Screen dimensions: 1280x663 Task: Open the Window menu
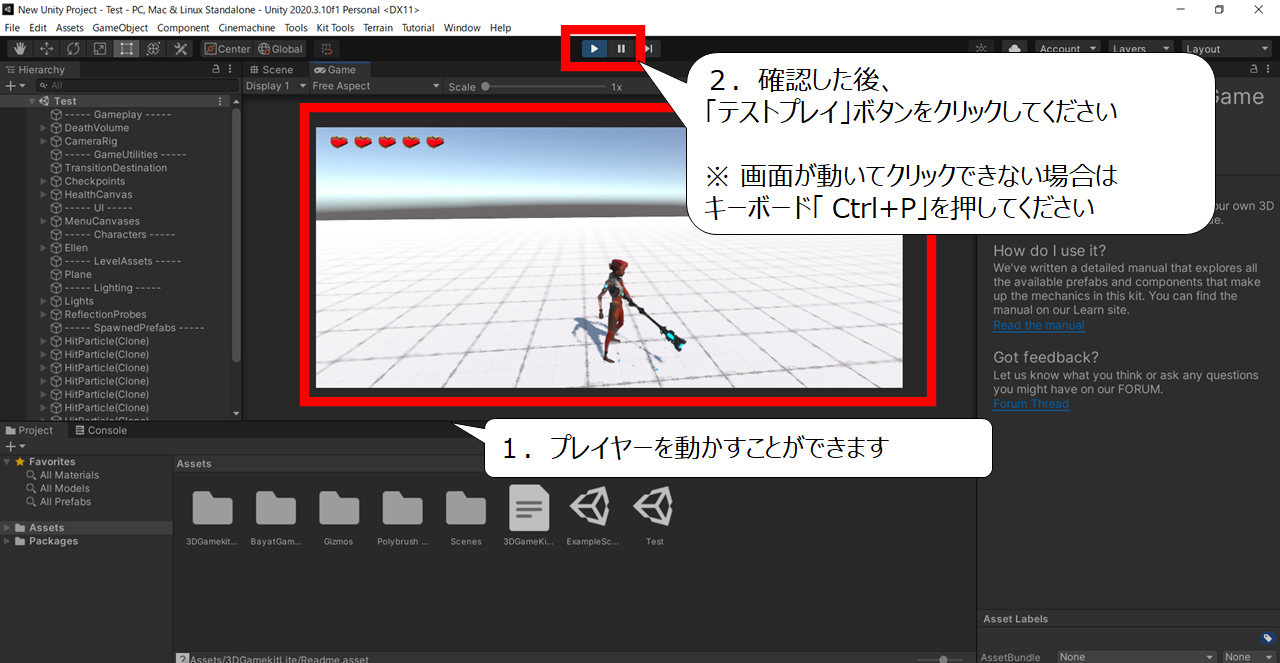(x=462, y=28)
